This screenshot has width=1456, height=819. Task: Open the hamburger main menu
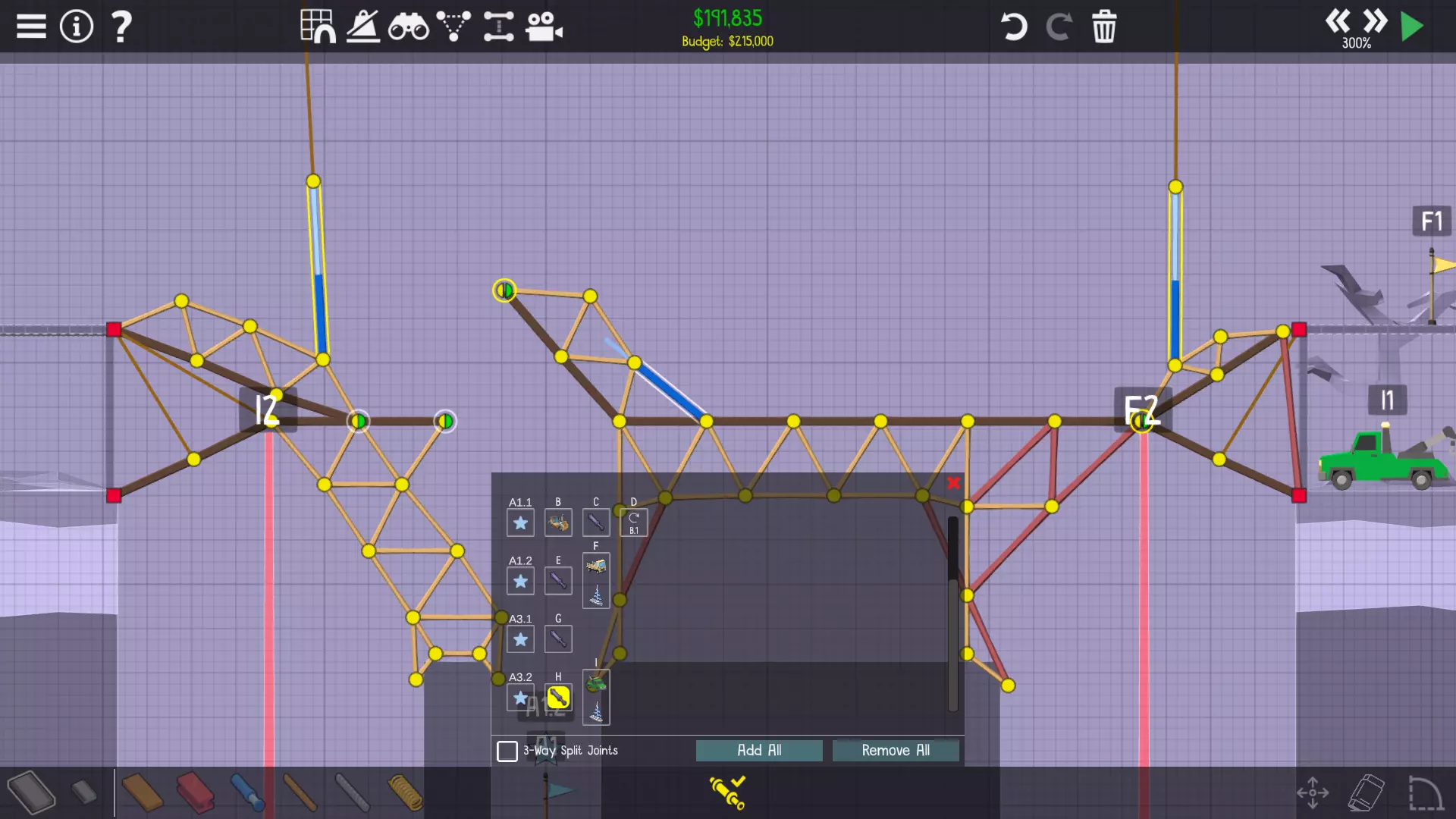point(31,27)
